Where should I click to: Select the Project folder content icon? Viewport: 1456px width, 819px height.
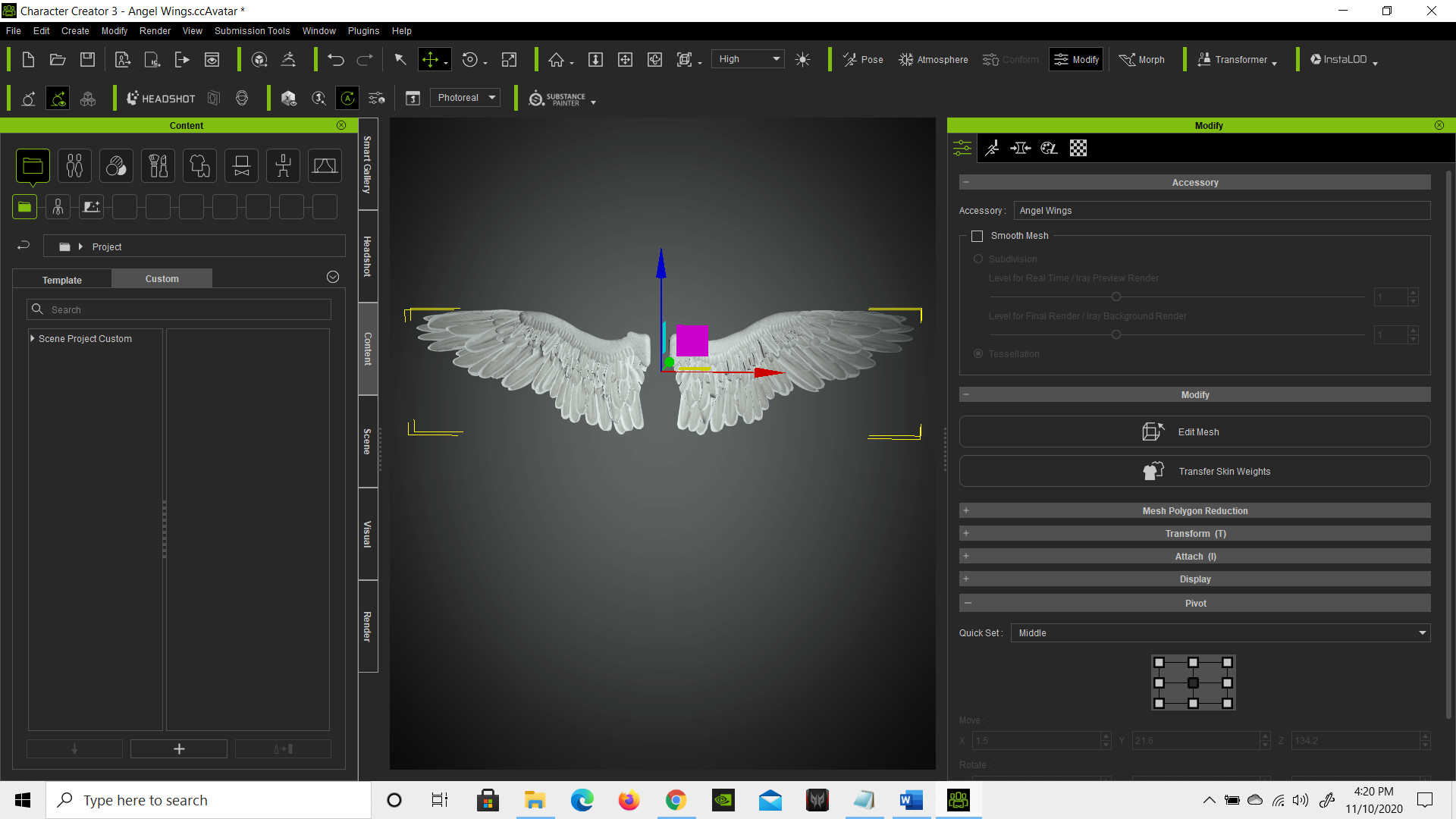[x=33, y=166]
